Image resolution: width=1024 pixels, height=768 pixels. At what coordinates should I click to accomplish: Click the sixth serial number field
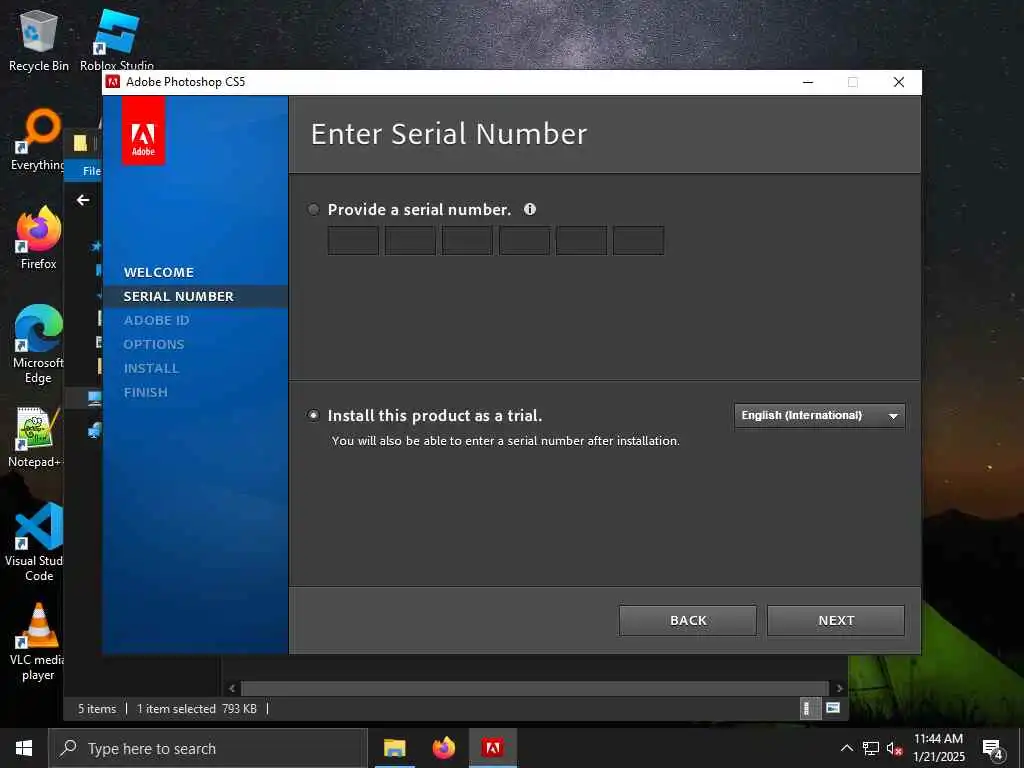(x=639, y=240)
